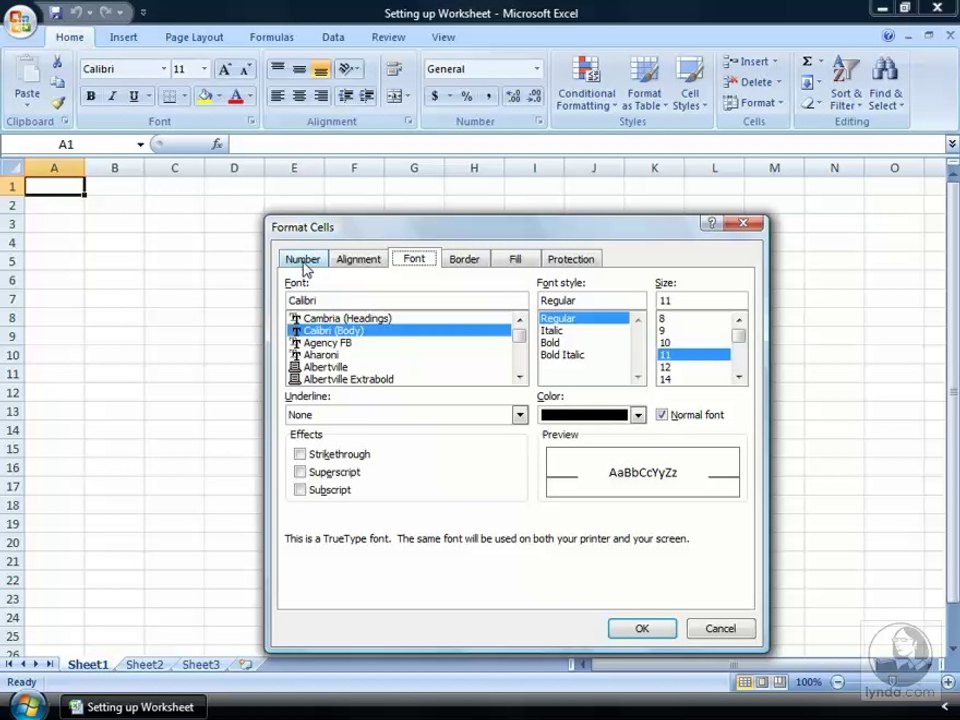960x720 pixels.
Task: Click the Increase Decimal icon
Action: pyautogui.click(x=513, y=96)
